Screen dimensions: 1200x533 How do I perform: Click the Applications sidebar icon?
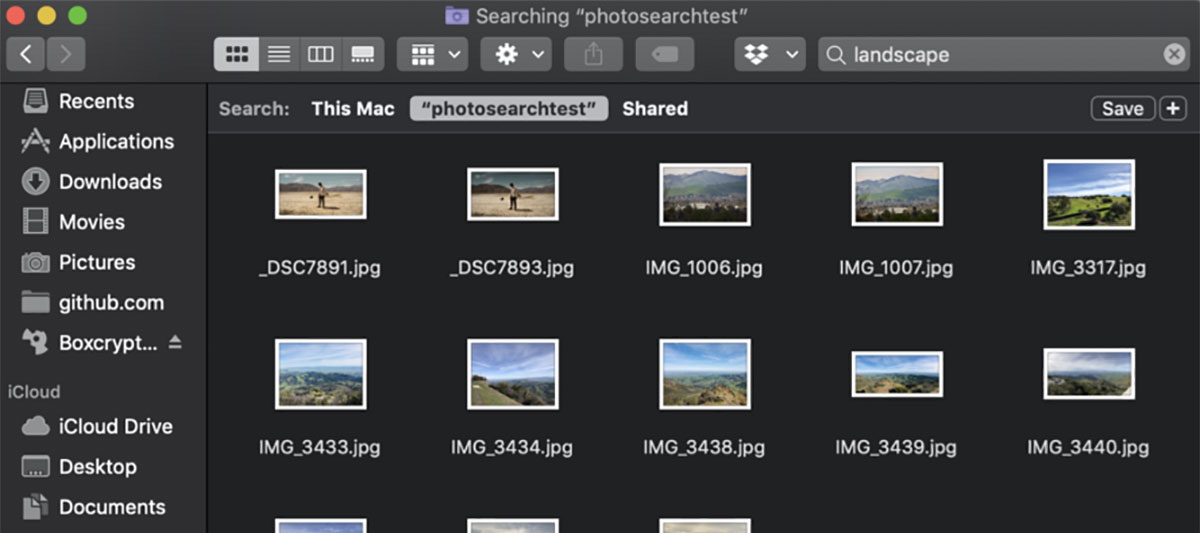click(35, 141)
